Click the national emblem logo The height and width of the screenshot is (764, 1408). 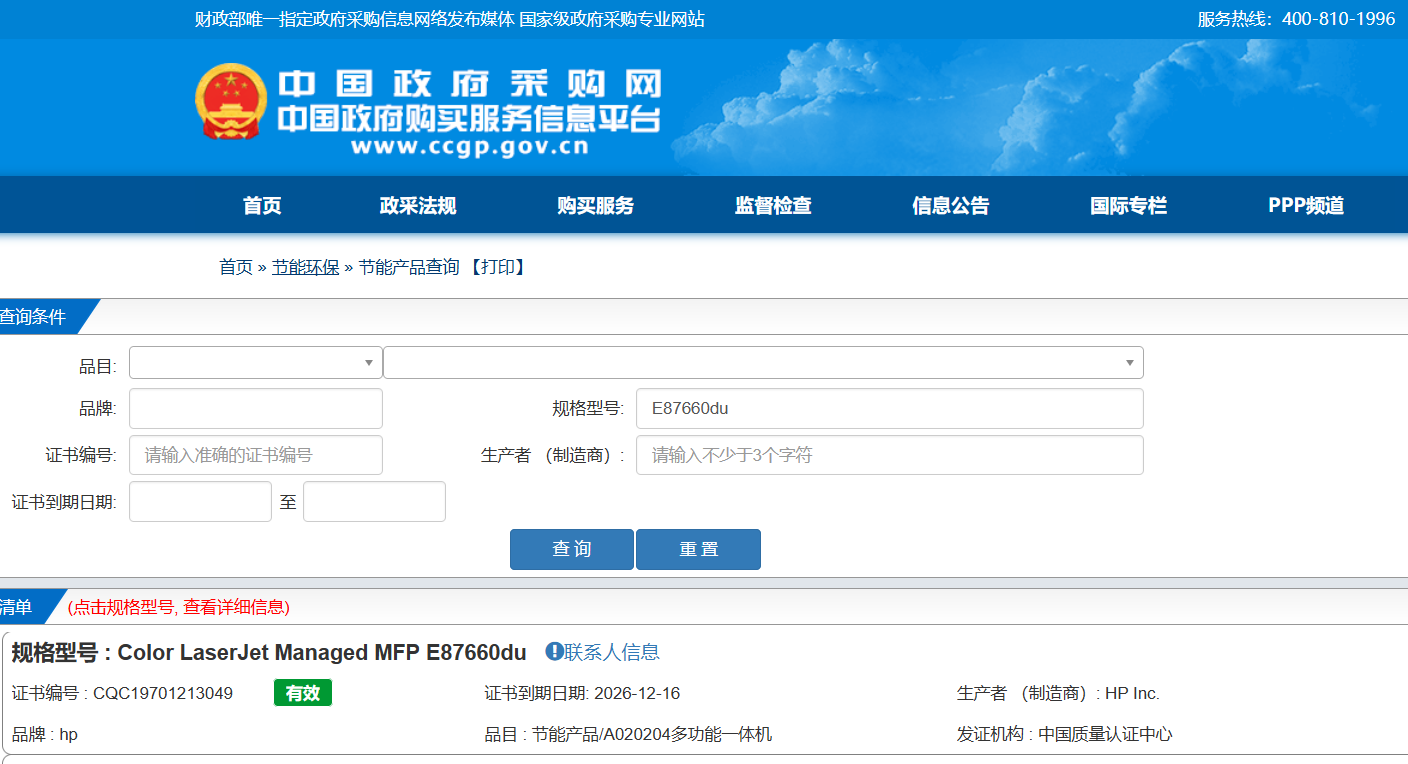click(231, 101)
